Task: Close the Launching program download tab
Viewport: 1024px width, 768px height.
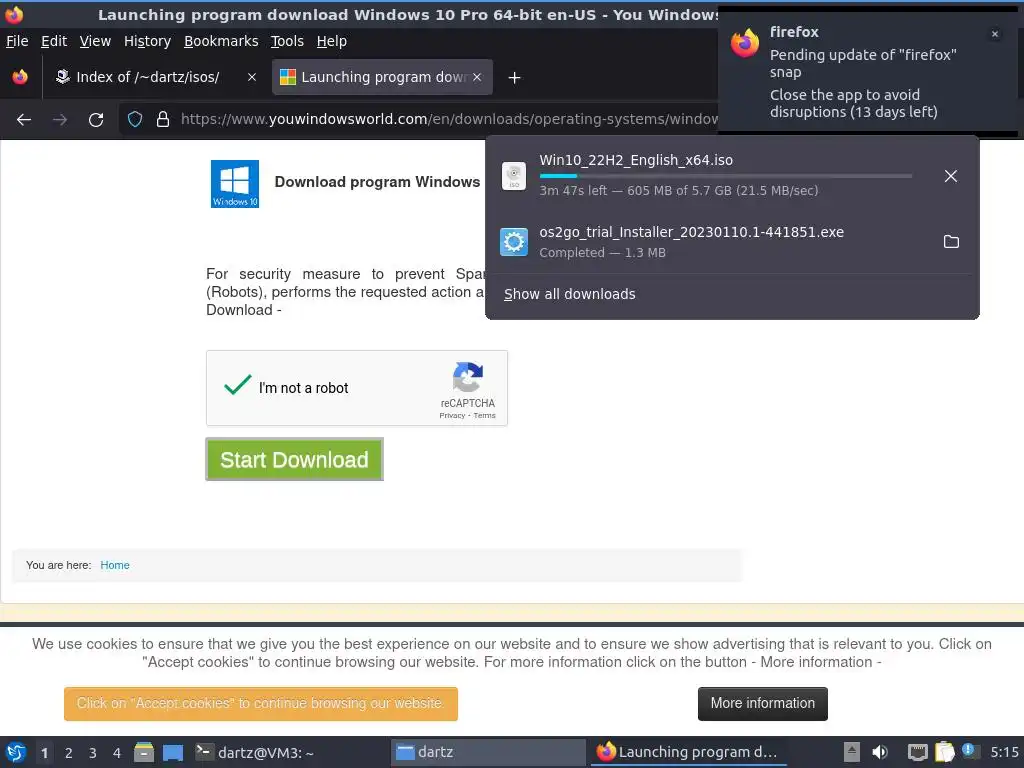Action: click(477, 77)
